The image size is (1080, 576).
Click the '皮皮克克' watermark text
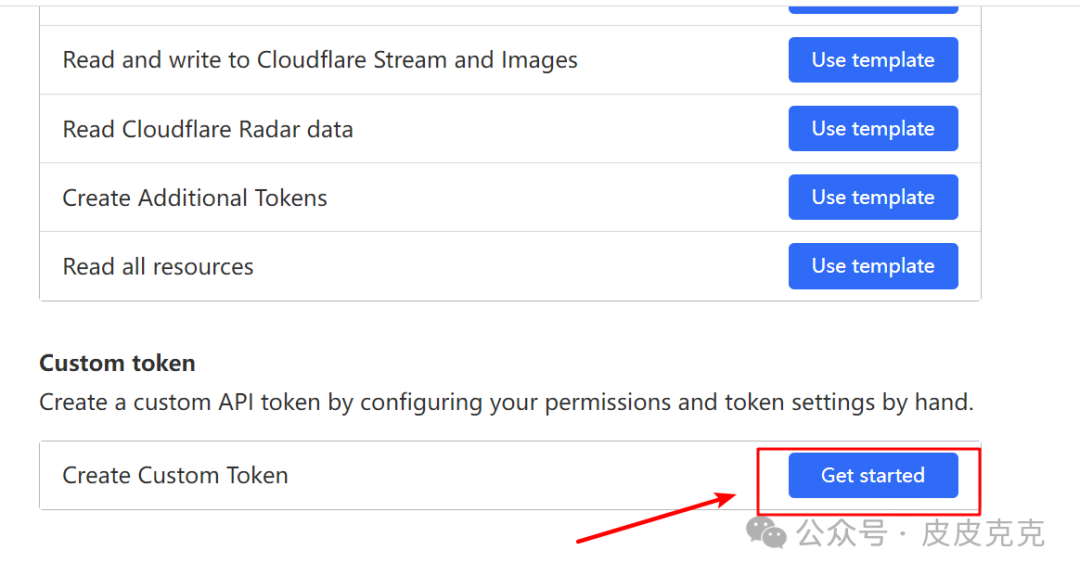[x=983, y=533]
